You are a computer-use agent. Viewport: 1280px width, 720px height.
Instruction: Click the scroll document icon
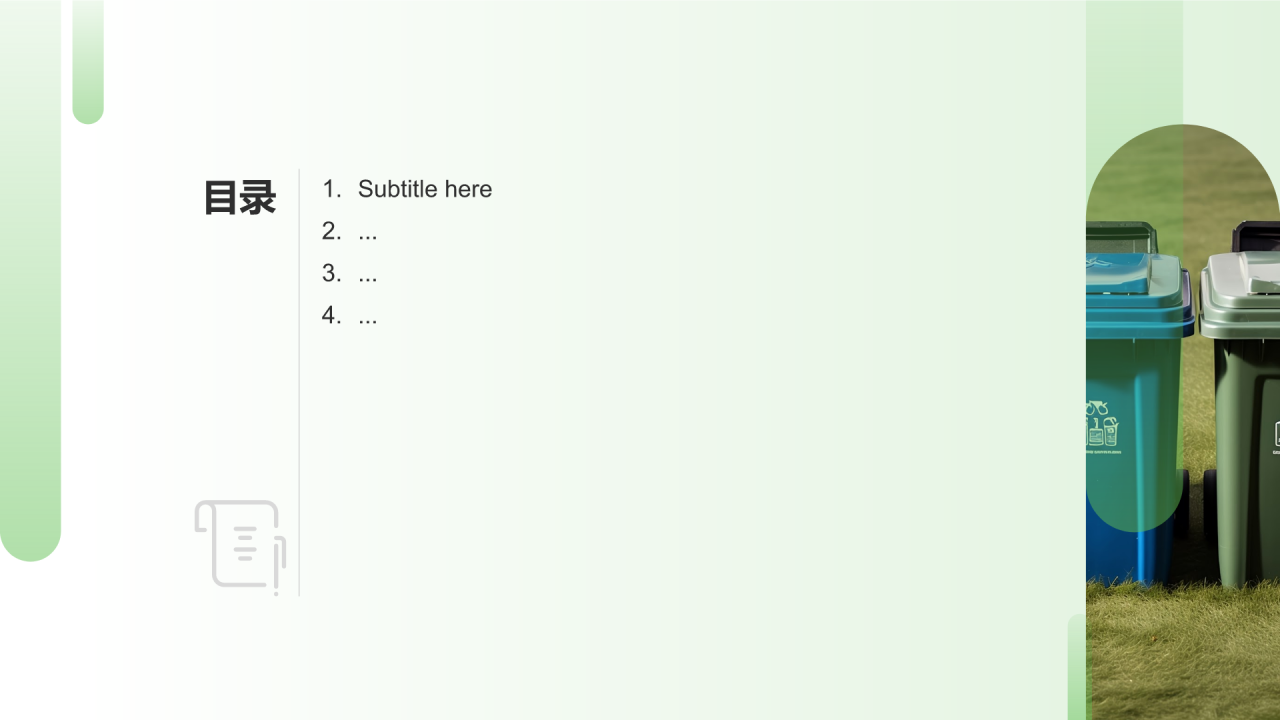pyautogui.click(x=240, y=546)
